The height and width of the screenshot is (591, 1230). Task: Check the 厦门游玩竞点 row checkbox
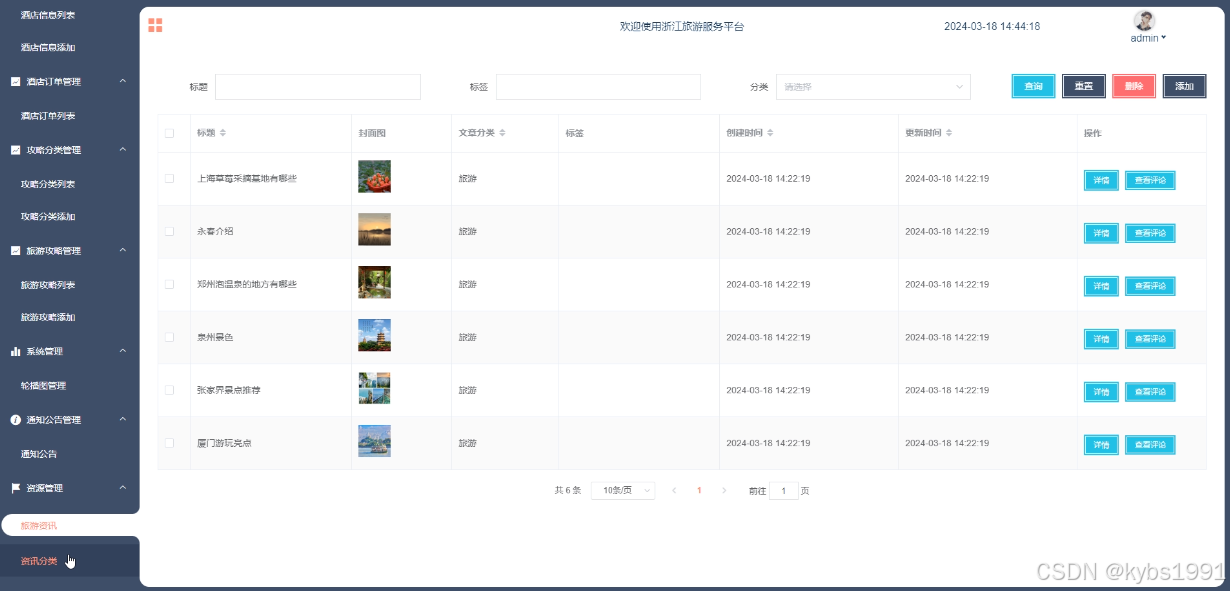click(169, 442)
